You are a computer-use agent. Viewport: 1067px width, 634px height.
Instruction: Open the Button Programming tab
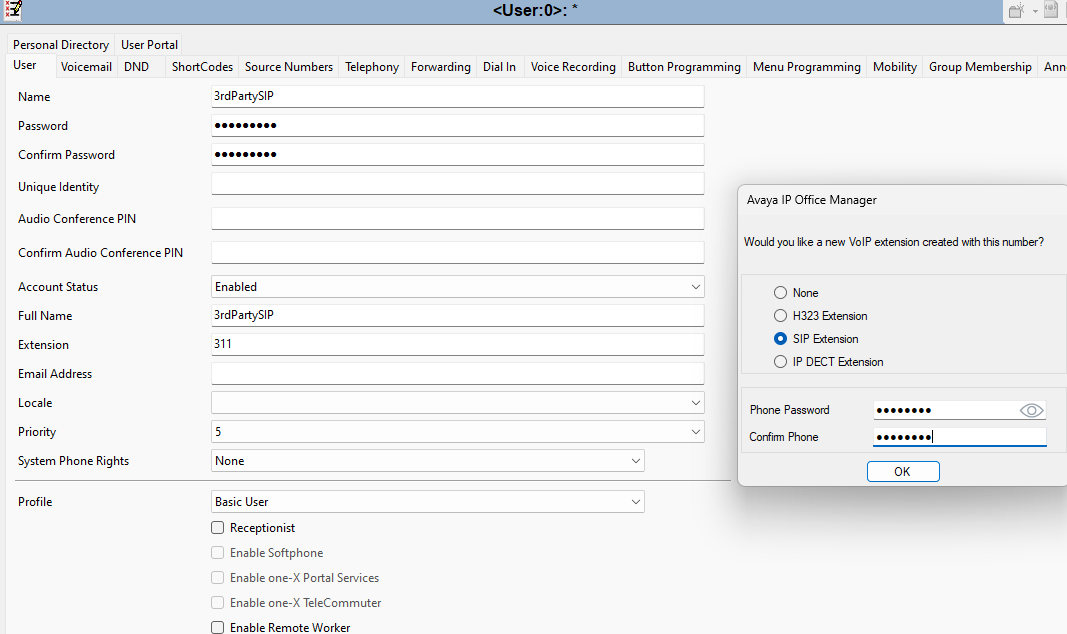684,67
